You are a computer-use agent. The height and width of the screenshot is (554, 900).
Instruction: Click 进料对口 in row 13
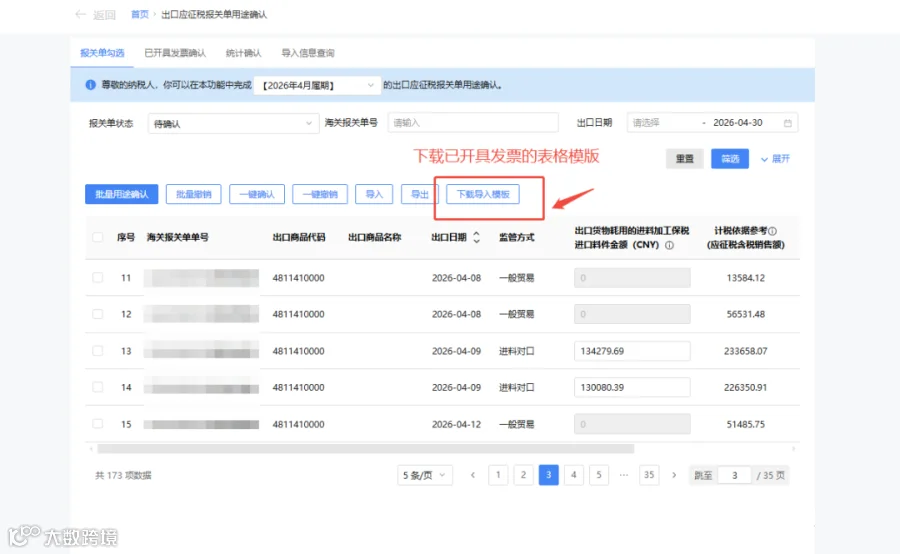[x=517, y=351]
